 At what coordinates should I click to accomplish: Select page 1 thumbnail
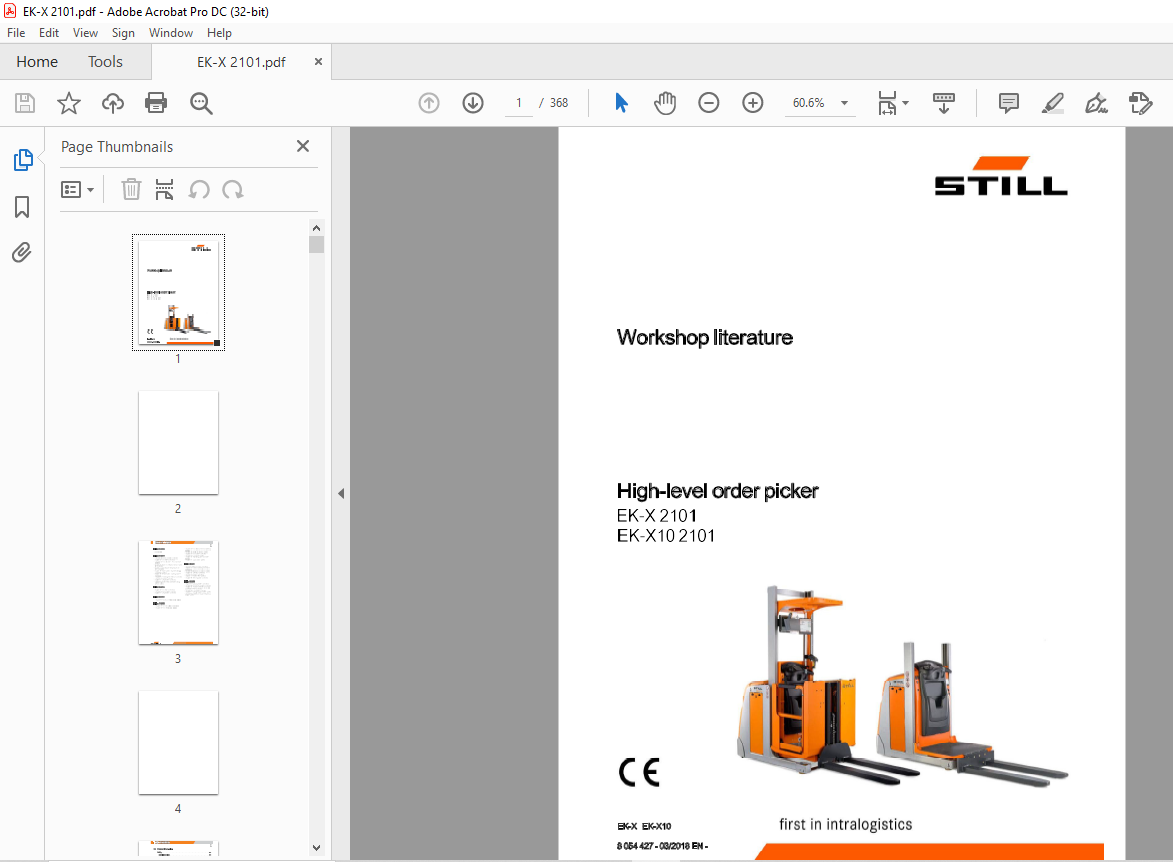coord(178,292)
